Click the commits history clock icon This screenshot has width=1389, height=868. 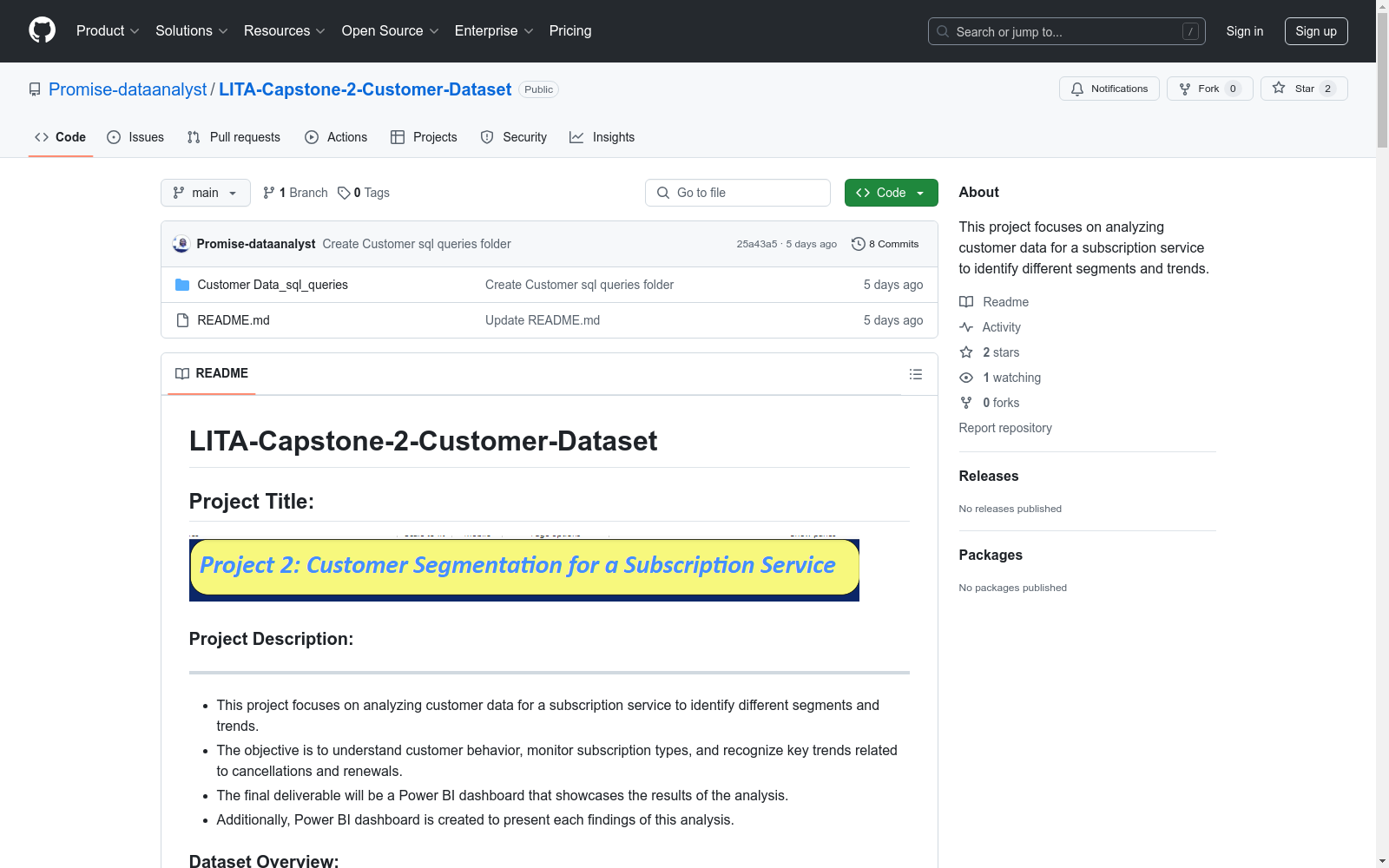coord(859,244)
